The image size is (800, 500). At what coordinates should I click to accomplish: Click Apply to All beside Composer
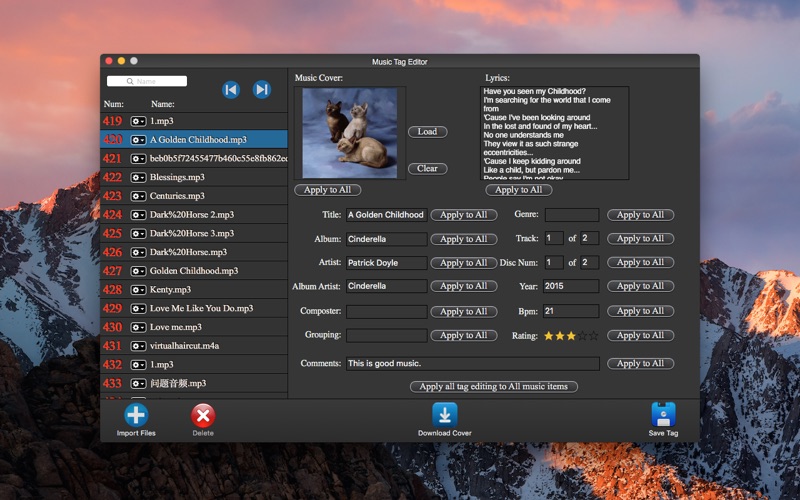[x=464, y=311]
